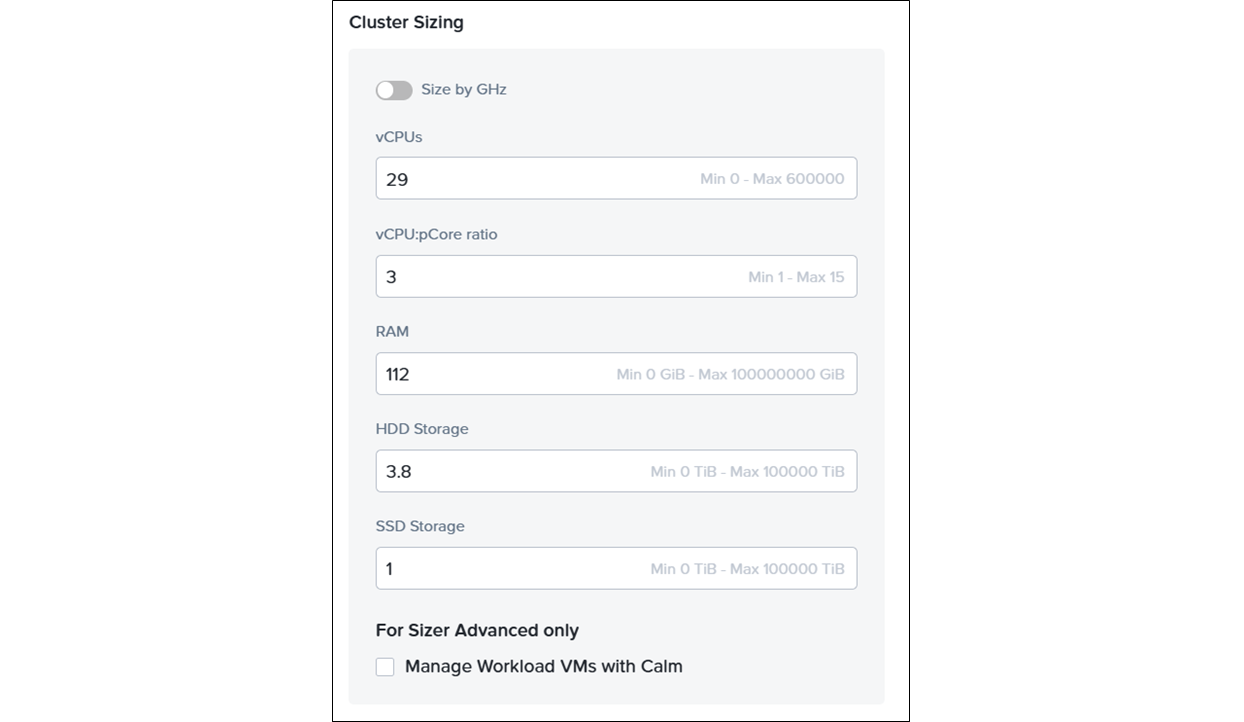Click the vCPU:pCore ratio label

436,235
